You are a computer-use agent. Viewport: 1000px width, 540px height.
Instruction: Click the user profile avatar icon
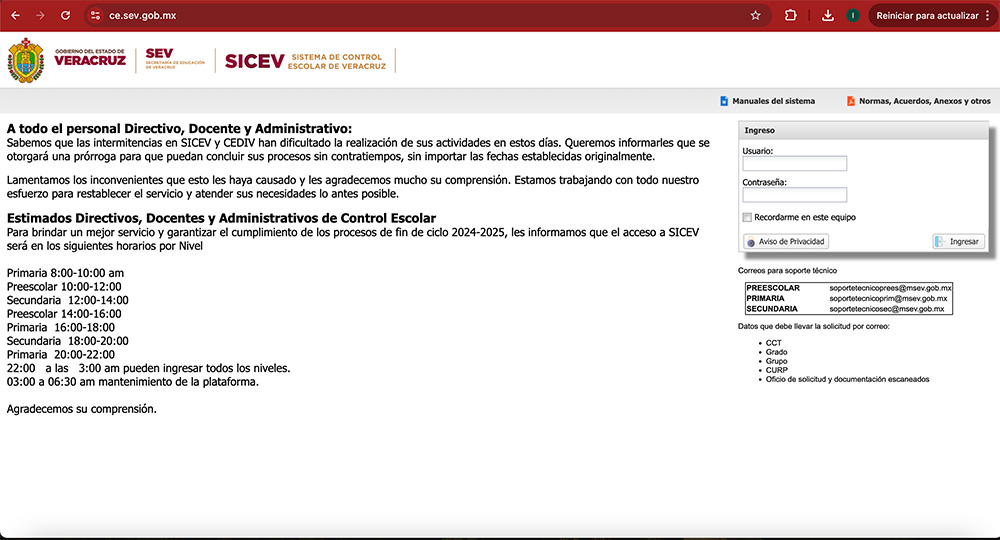[x=853, y=16]
